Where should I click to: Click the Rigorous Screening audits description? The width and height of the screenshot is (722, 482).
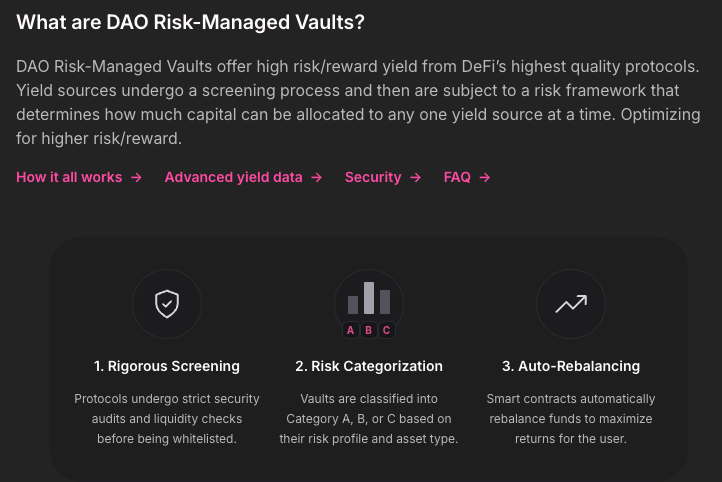click(167, 418)
